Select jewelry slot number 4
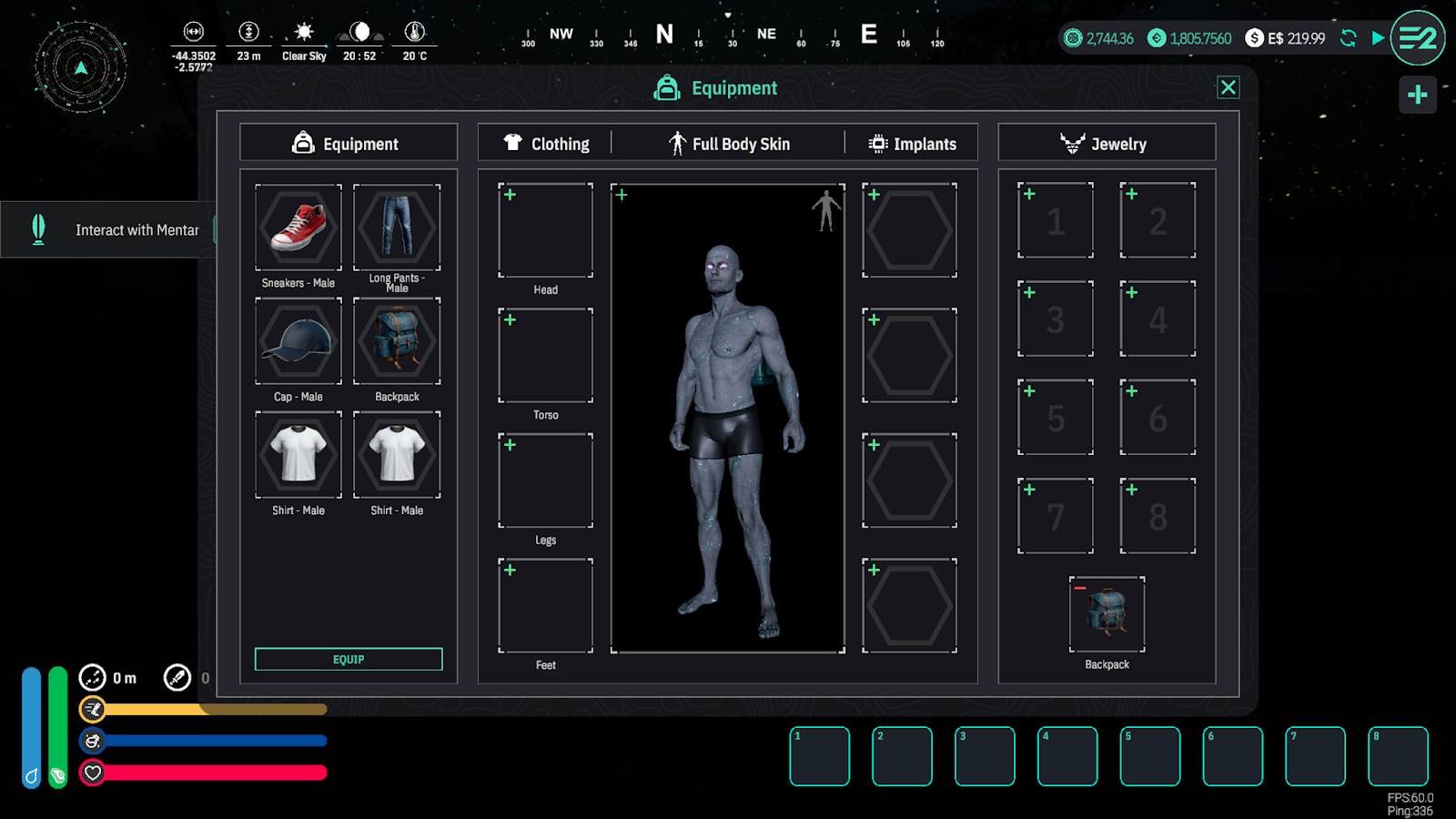The height and width of the screenshot is (819, 1456). [x=1158, y=318]
